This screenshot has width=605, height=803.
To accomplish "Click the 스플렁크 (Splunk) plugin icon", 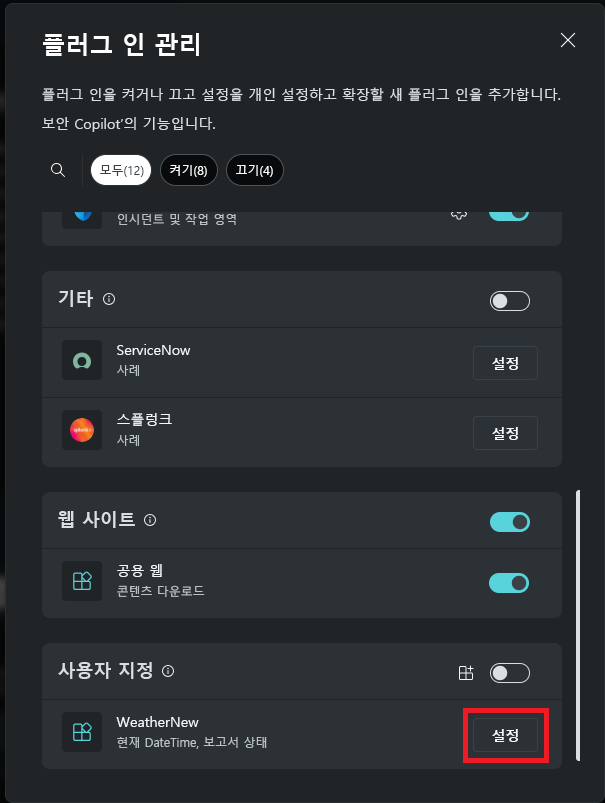I will point(82,432).
